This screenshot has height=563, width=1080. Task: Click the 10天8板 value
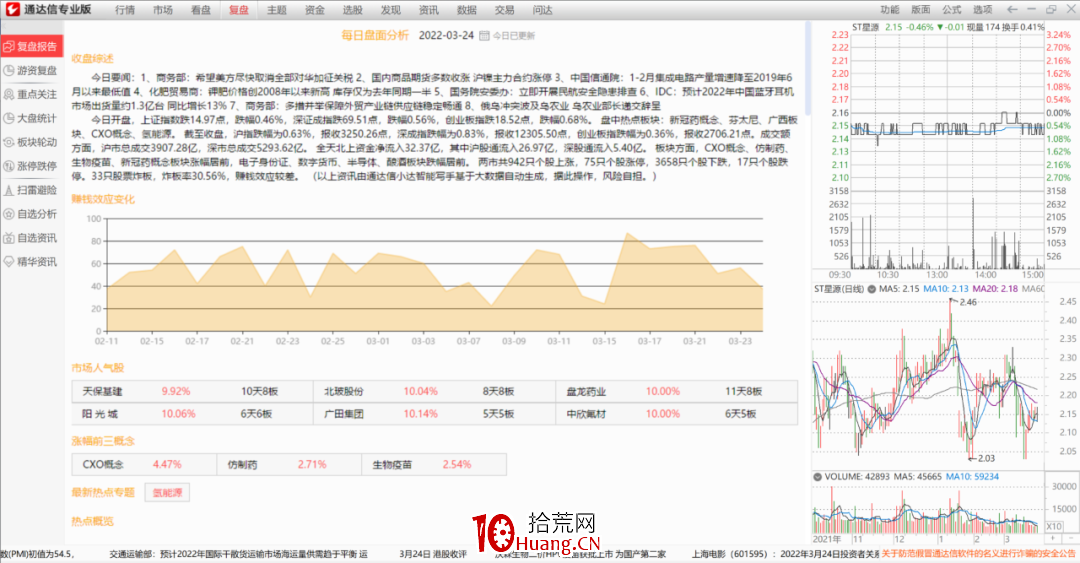coord(260,391)
